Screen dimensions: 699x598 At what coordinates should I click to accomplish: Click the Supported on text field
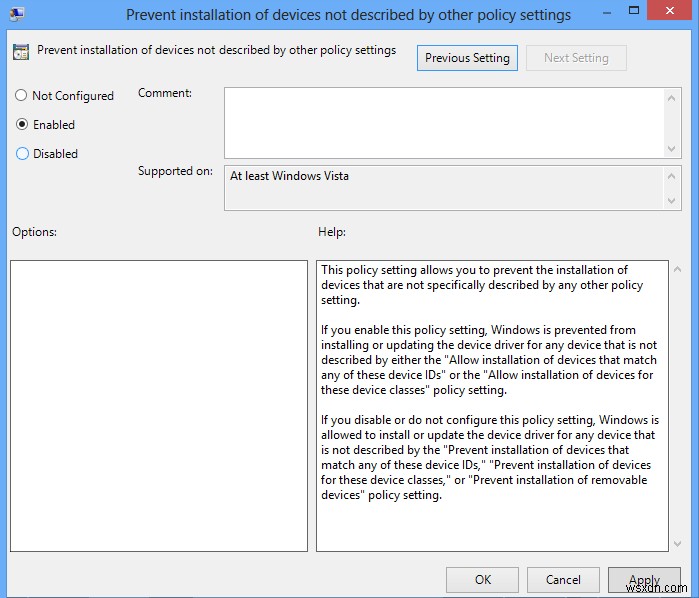tap(444, 188)
